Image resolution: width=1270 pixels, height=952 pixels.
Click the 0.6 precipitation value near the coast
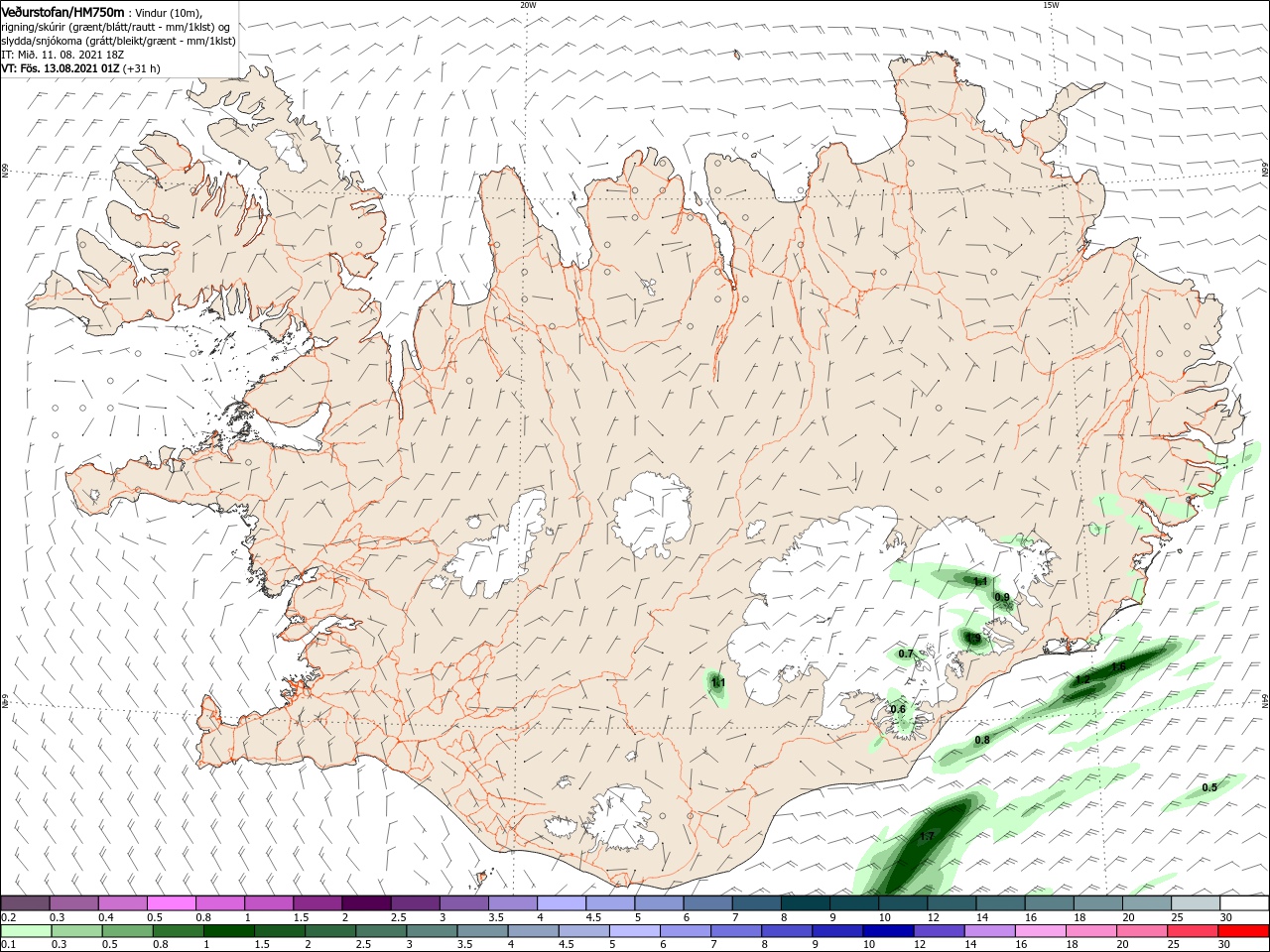[898, 709]
